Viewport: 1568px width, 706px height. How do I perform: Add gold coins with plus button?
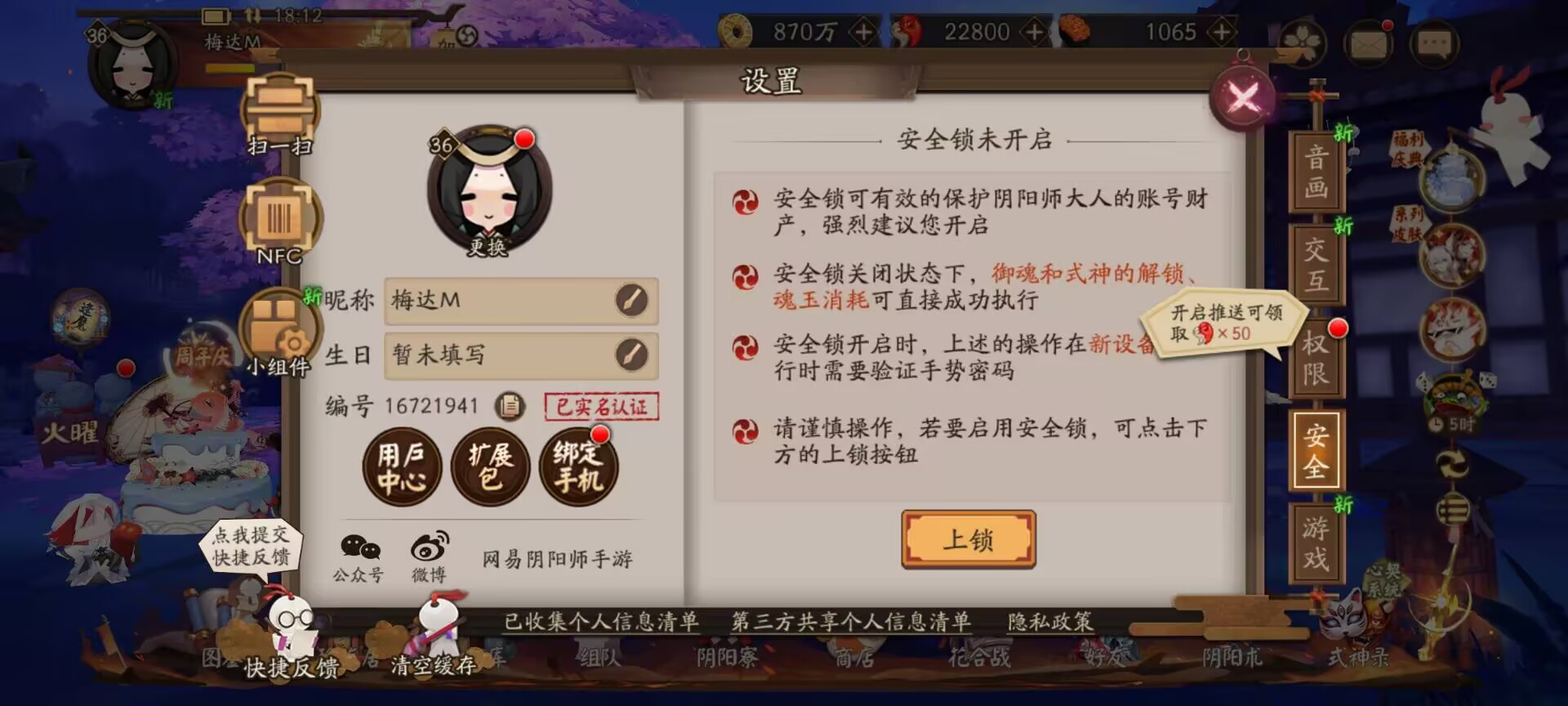[863, 32]
